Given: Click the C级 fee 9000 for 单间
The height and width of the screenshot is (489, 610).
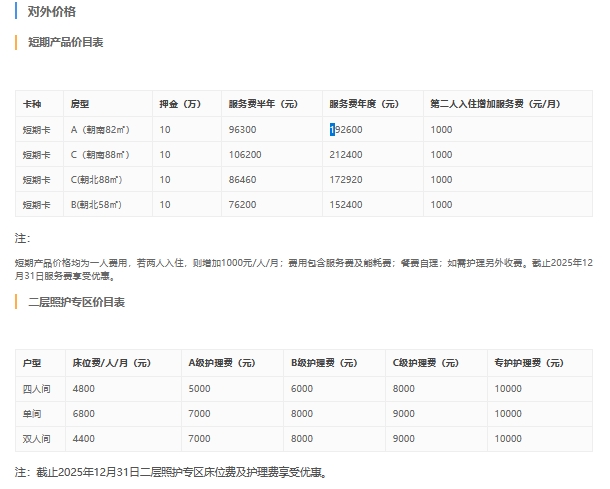Looking at the screenshot, I should pyautogui.click(x=403, y=414).
